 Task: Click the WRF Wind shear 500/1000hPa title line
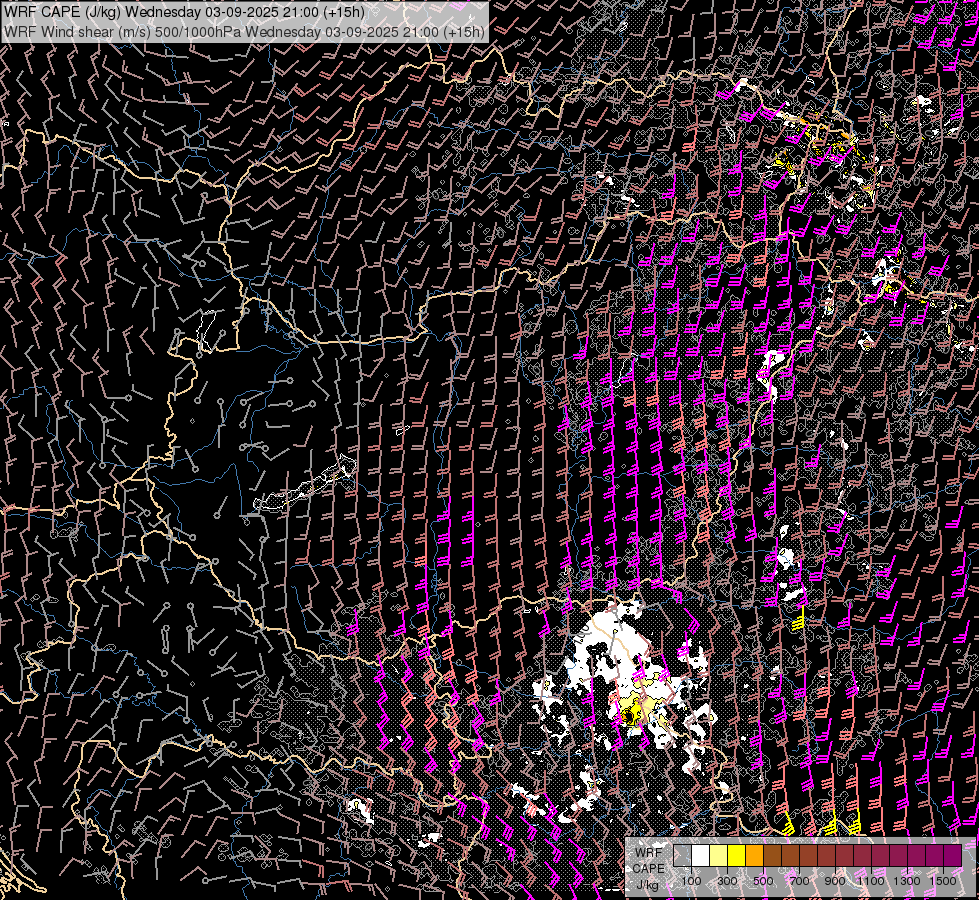245,31
